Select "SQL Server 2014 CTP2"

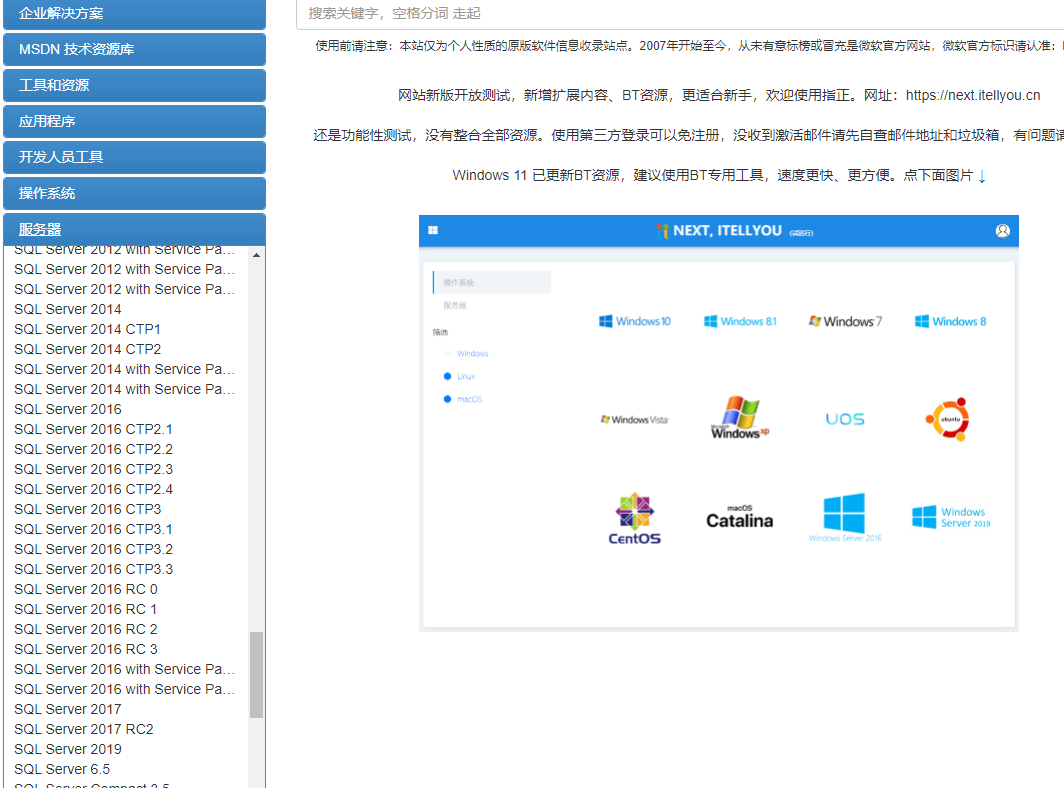tap(88, 350)
